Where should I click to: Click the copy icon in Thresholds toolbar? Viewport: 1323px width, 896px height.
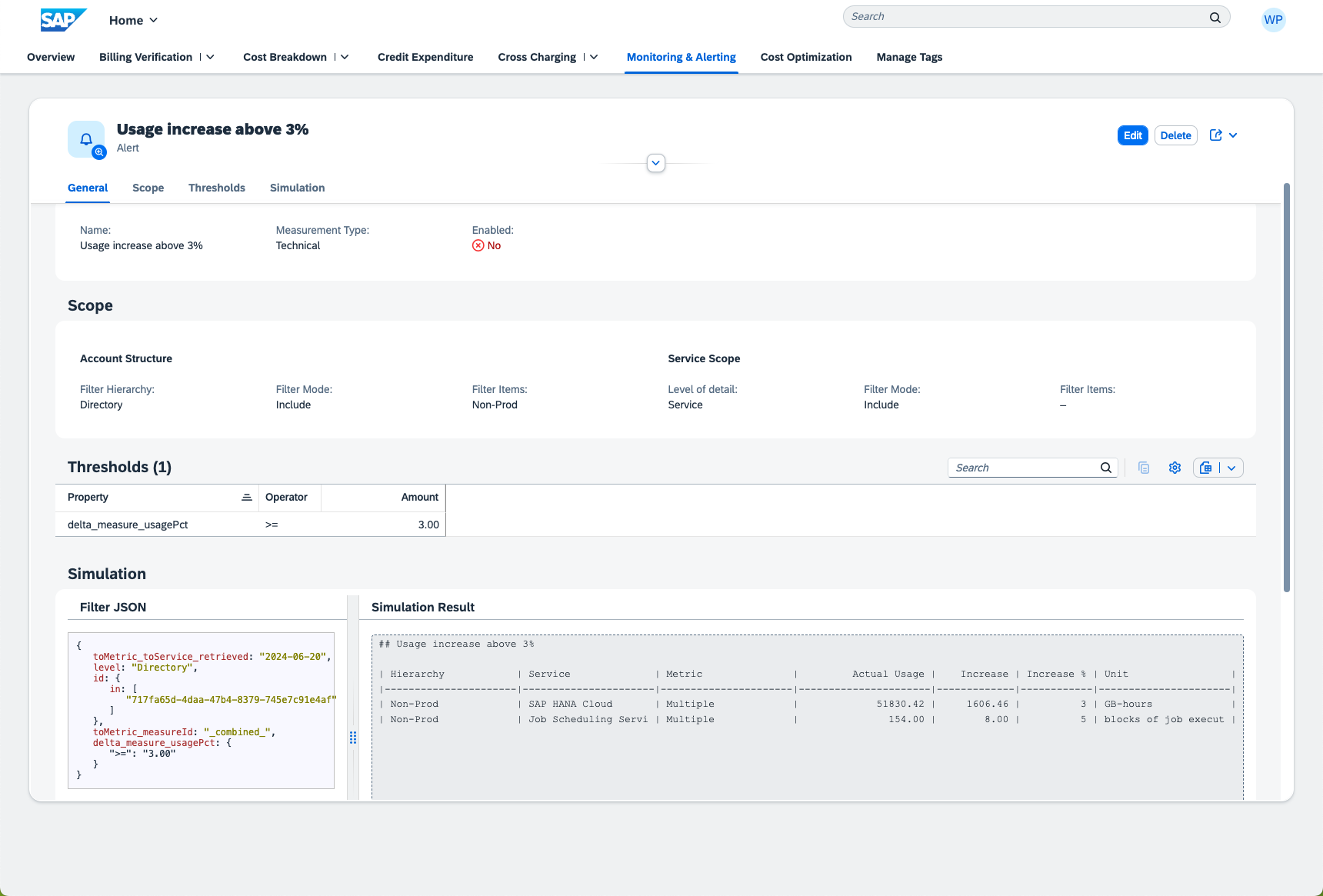(1144, 468)
